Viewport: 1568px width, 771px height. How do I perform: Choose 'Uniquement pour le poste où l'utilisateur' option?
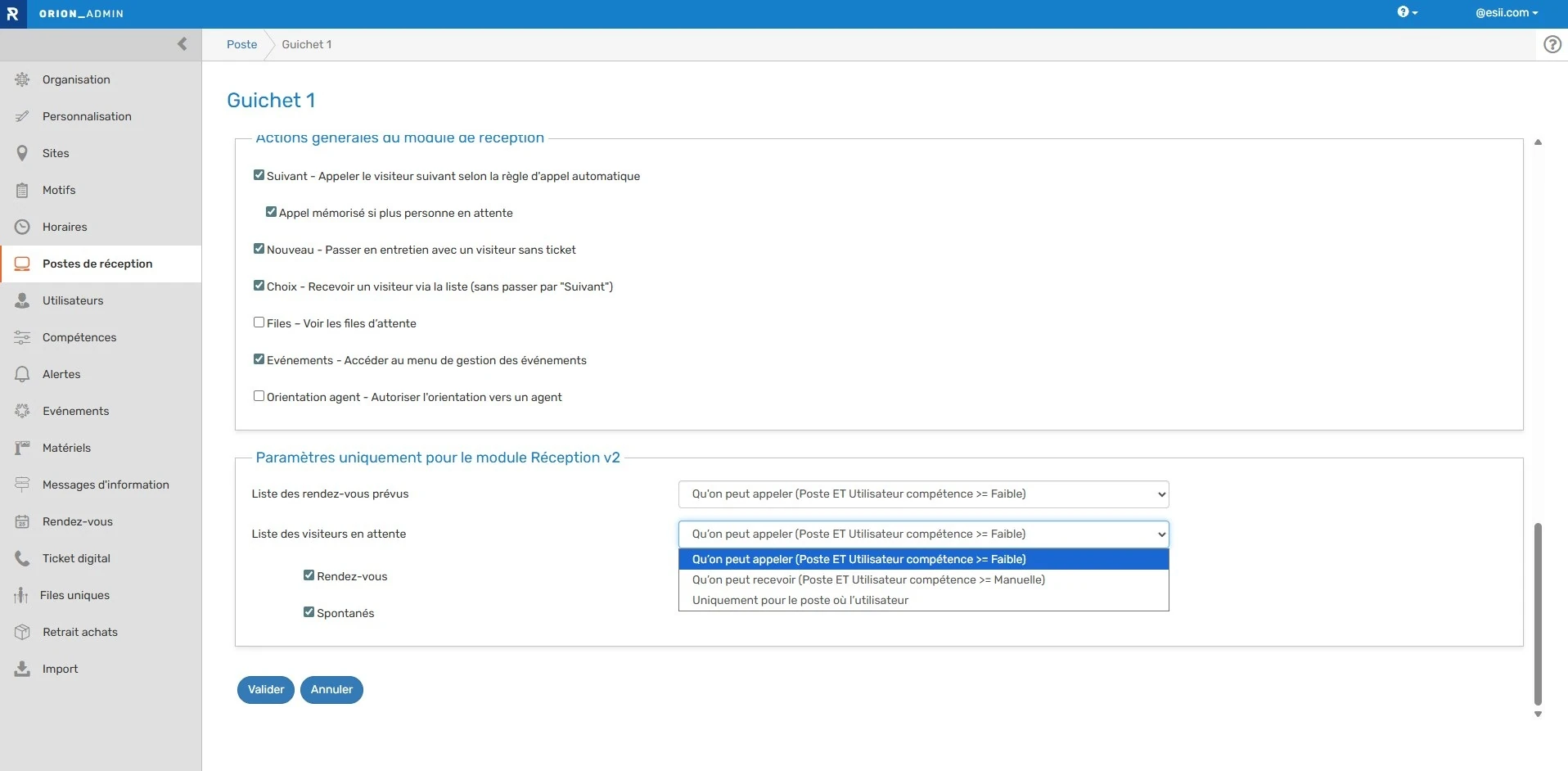coord(800,600)
